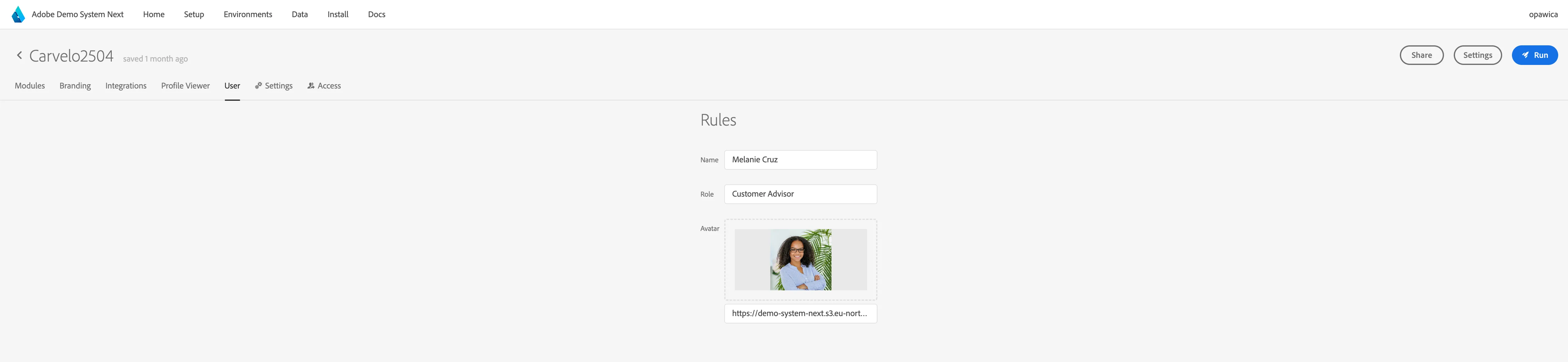Go to Environments in top navigation

click(248, 15)
